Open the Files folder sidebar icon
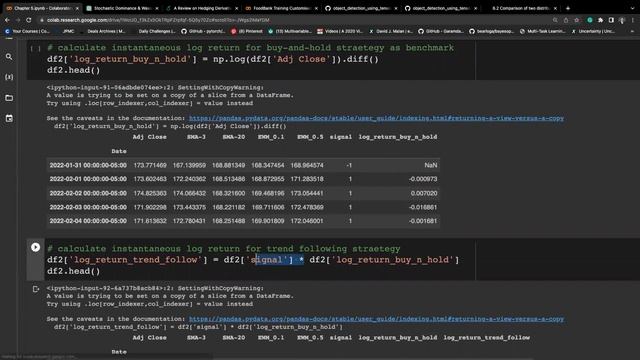The width and height of the screenshot is (640, 360). point(9,98)
